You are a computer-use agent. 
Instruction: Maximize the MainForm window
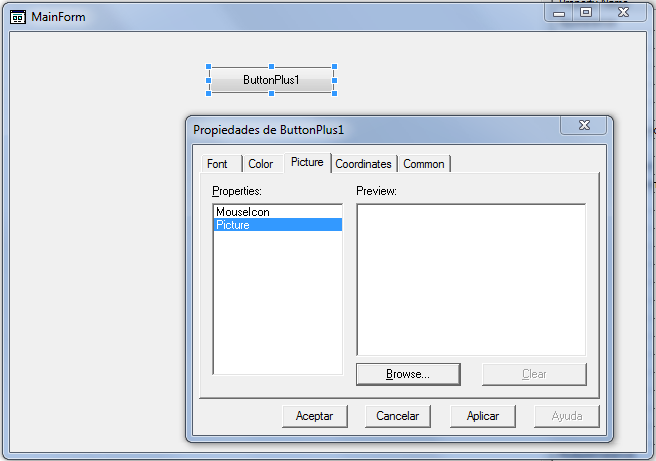click(x=586, y=13)
